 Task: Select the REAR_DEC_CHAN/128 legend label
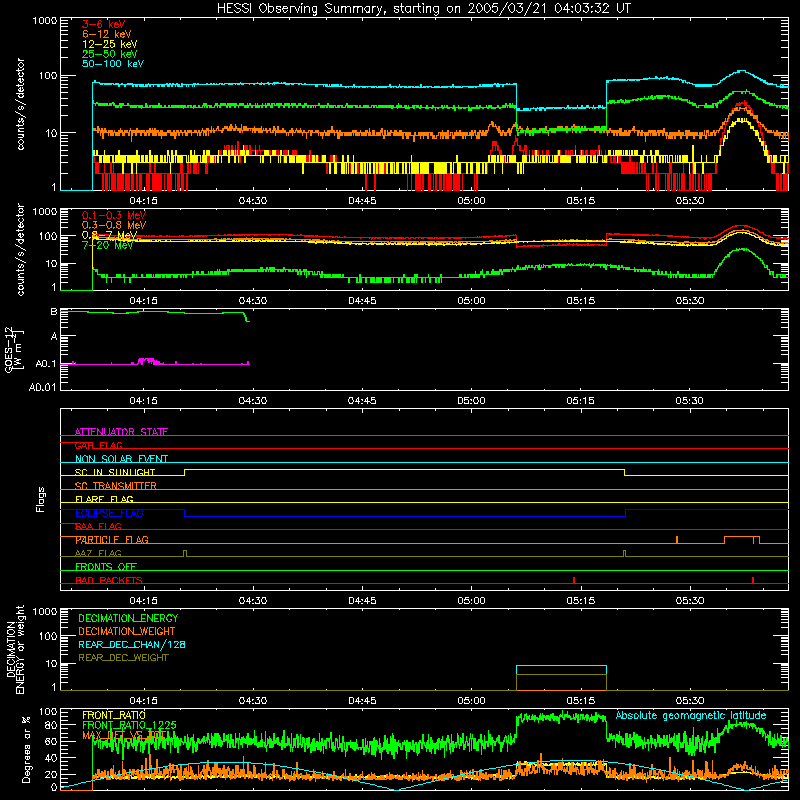click(132, 644)
